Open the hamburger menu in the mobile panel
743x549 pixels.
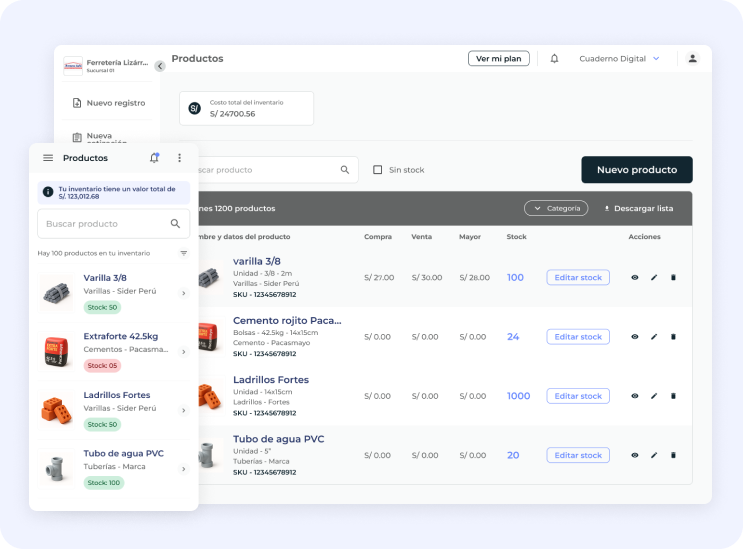click(48, 158)
